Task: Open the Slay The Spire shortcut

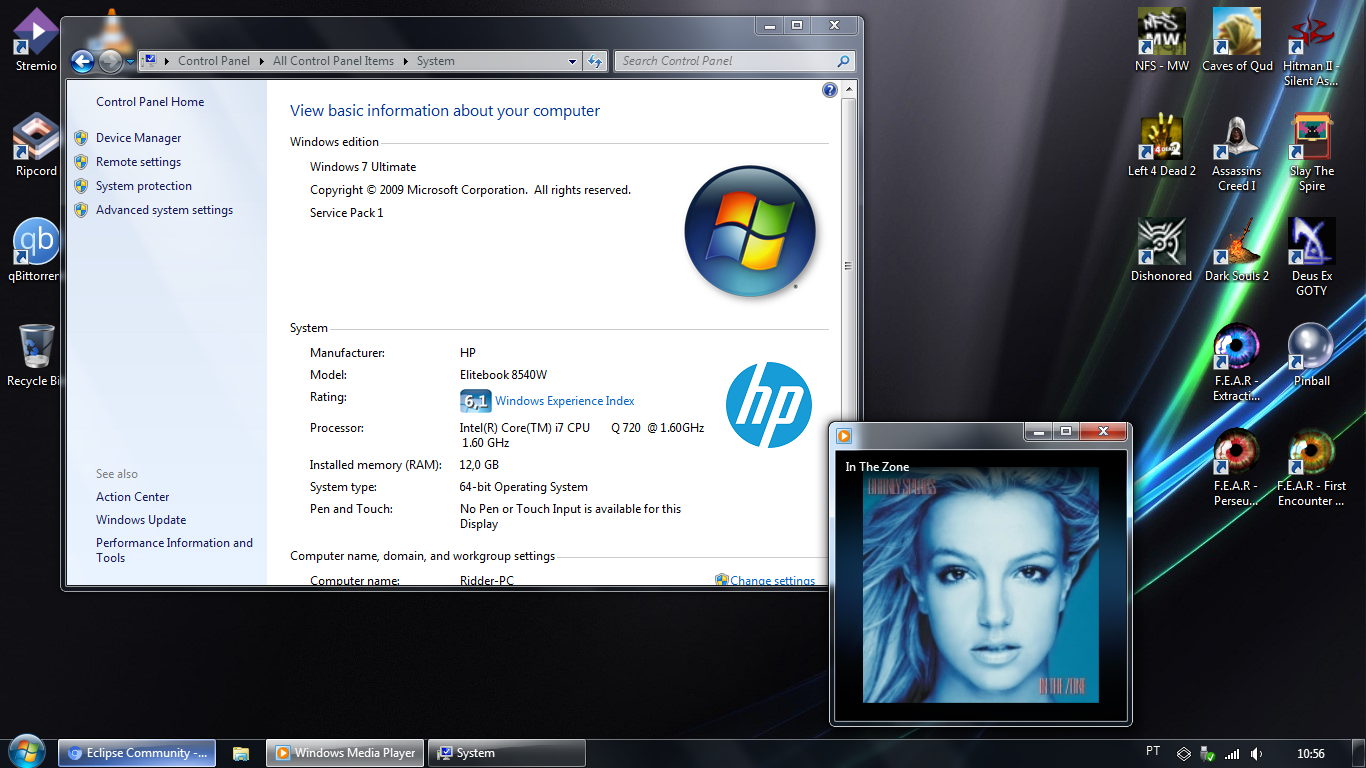Action: 1311,138
